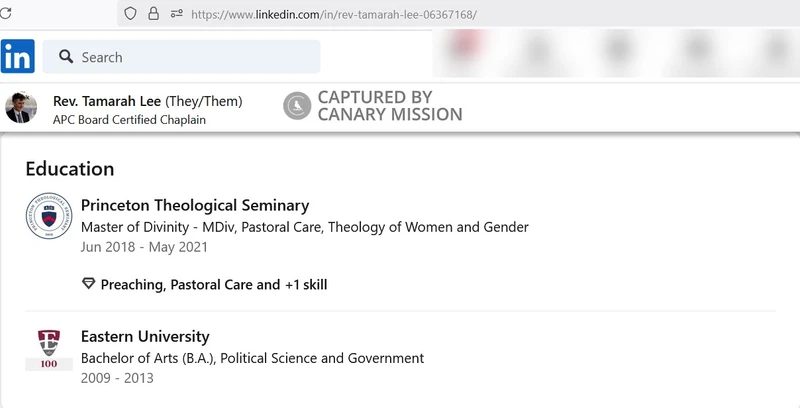
Task: Click the Eastern University logo
Action: tap(49, 349)
